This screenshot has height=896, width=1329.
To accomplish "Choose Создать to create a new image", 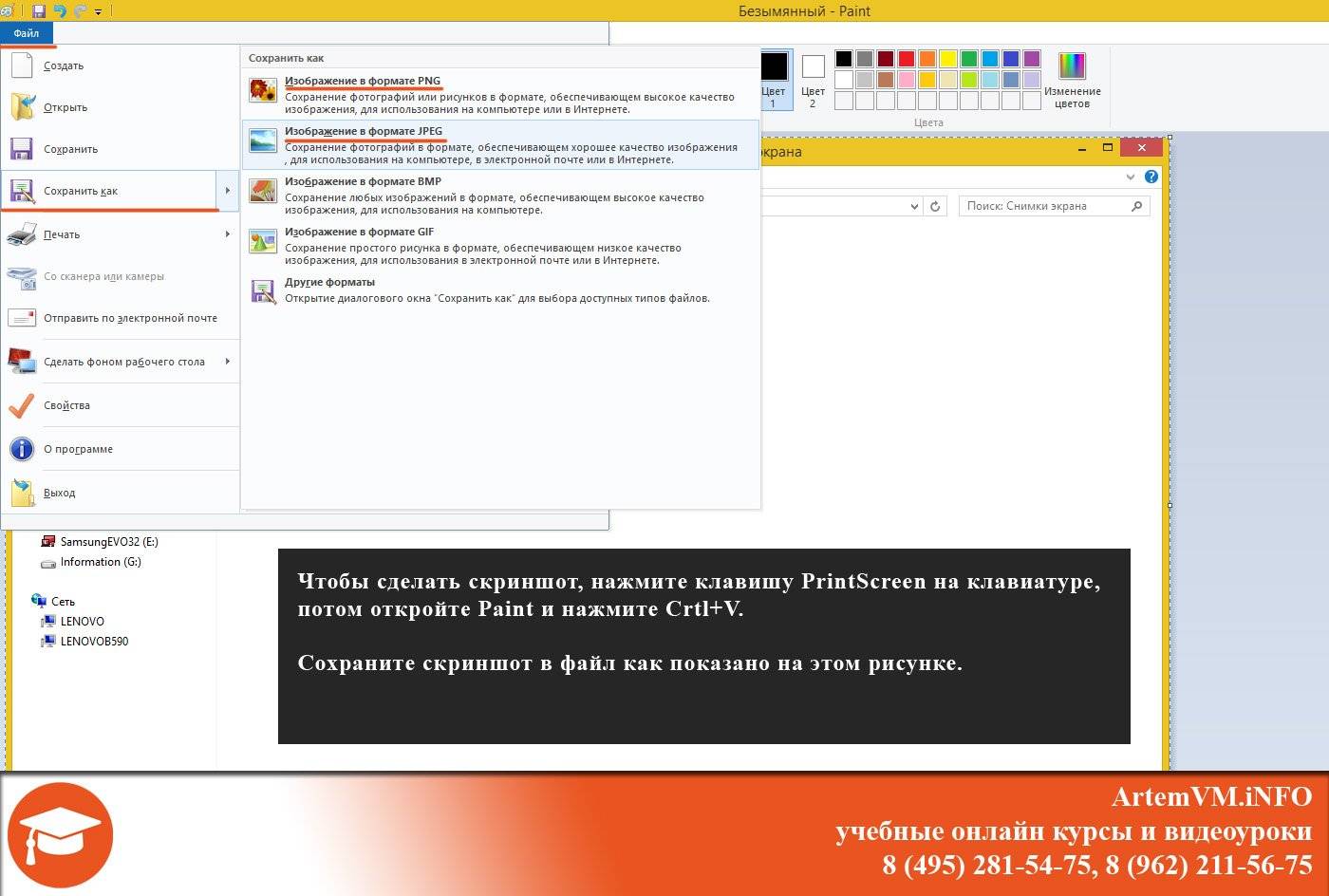I will [119, 65].
